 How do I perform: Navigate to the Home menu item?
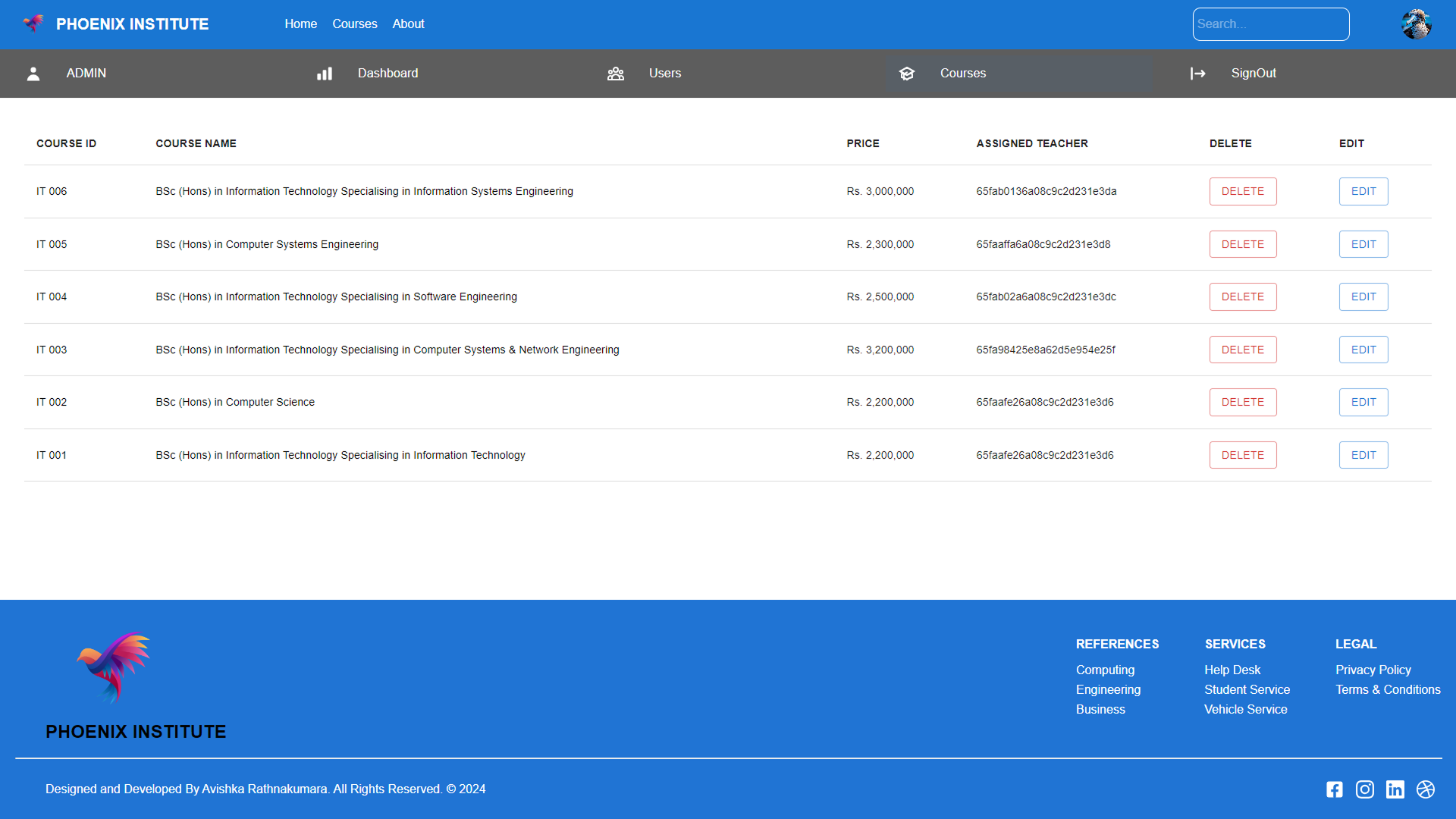tap(300, 24)
